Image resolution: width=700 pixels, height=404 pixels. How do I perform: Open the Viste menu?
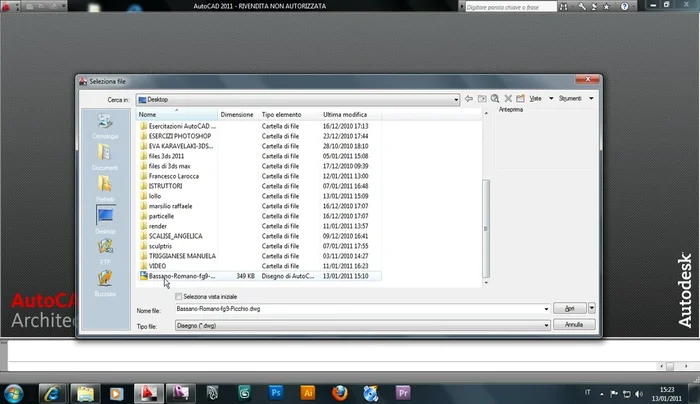click(539, 99)
